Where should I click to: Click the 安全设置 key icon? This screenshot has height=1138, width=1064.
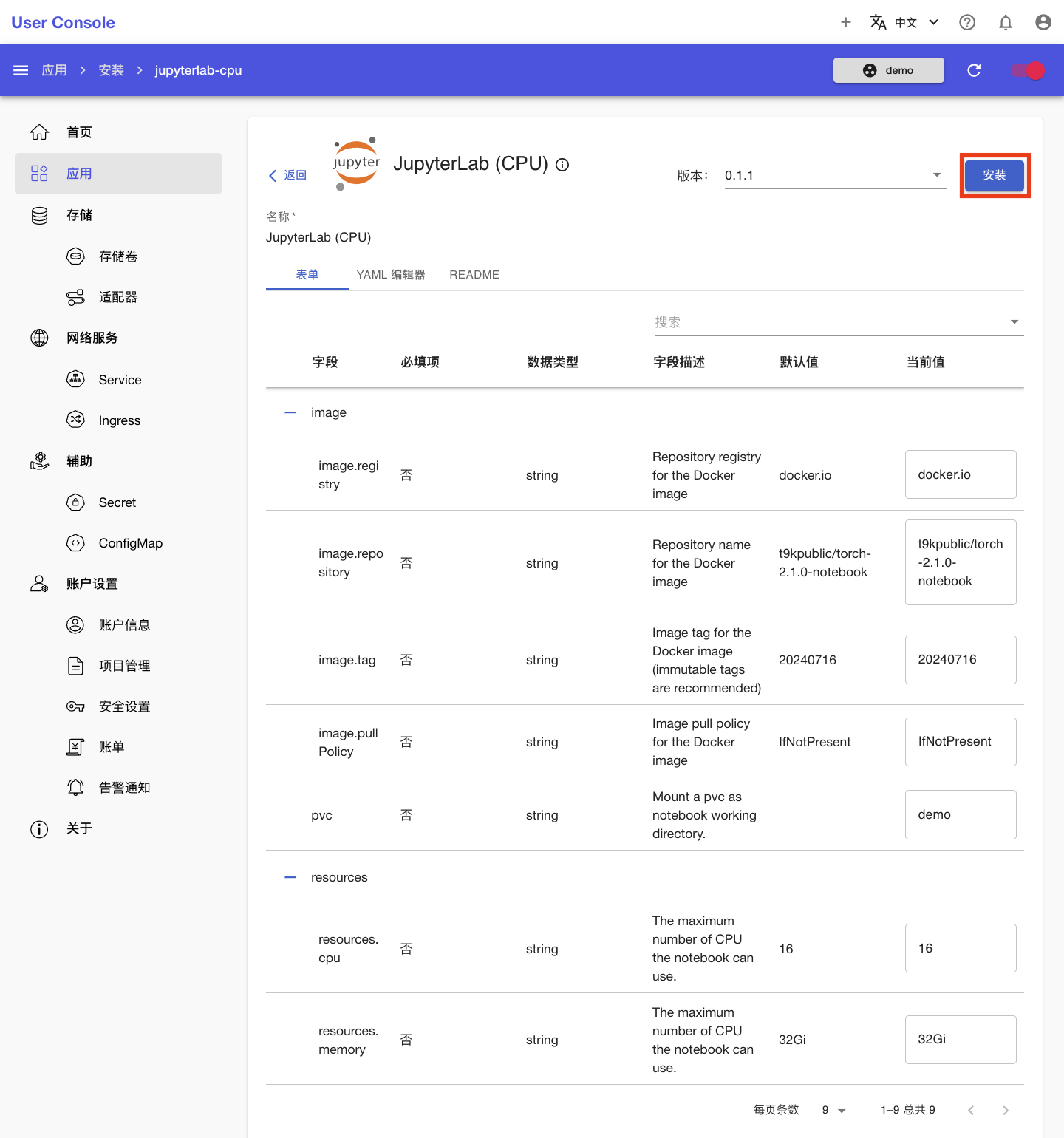tap(75, 706)
